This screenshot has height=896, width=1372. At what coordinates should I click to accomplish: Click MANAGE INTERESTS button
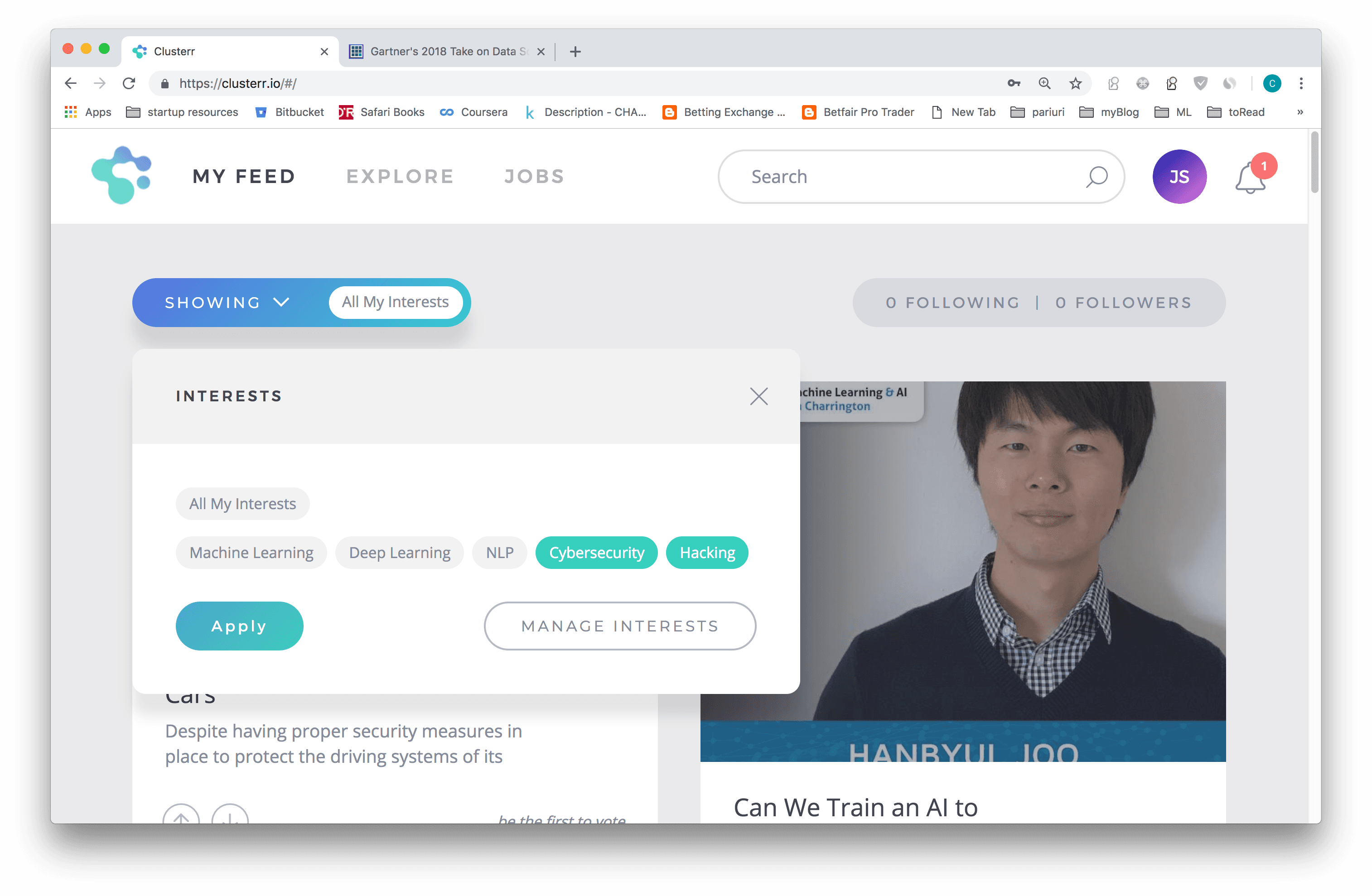click(620, 626)
